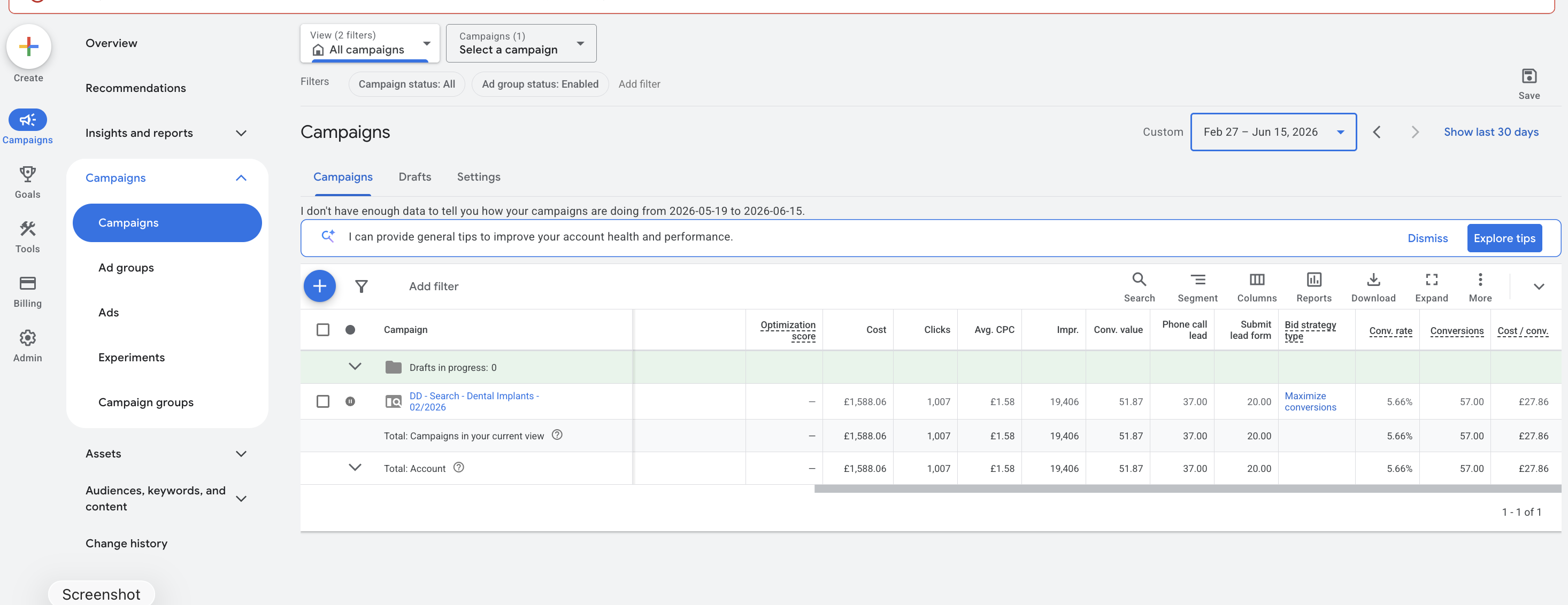Click the blue add campaign plus button
The image size is (1568, 605).
point(320,286)
